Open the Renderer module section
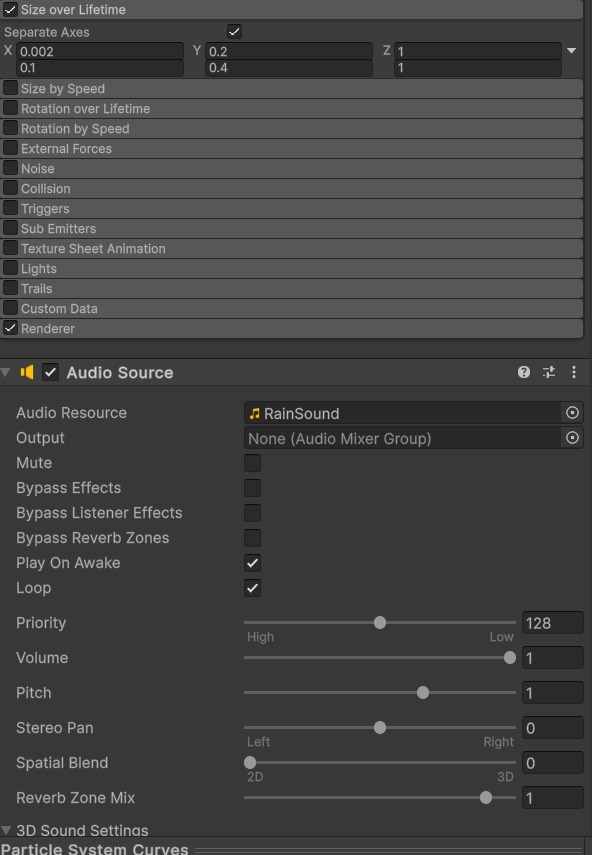The height and width of the screenshot is (855, 592). click(292, 328)
